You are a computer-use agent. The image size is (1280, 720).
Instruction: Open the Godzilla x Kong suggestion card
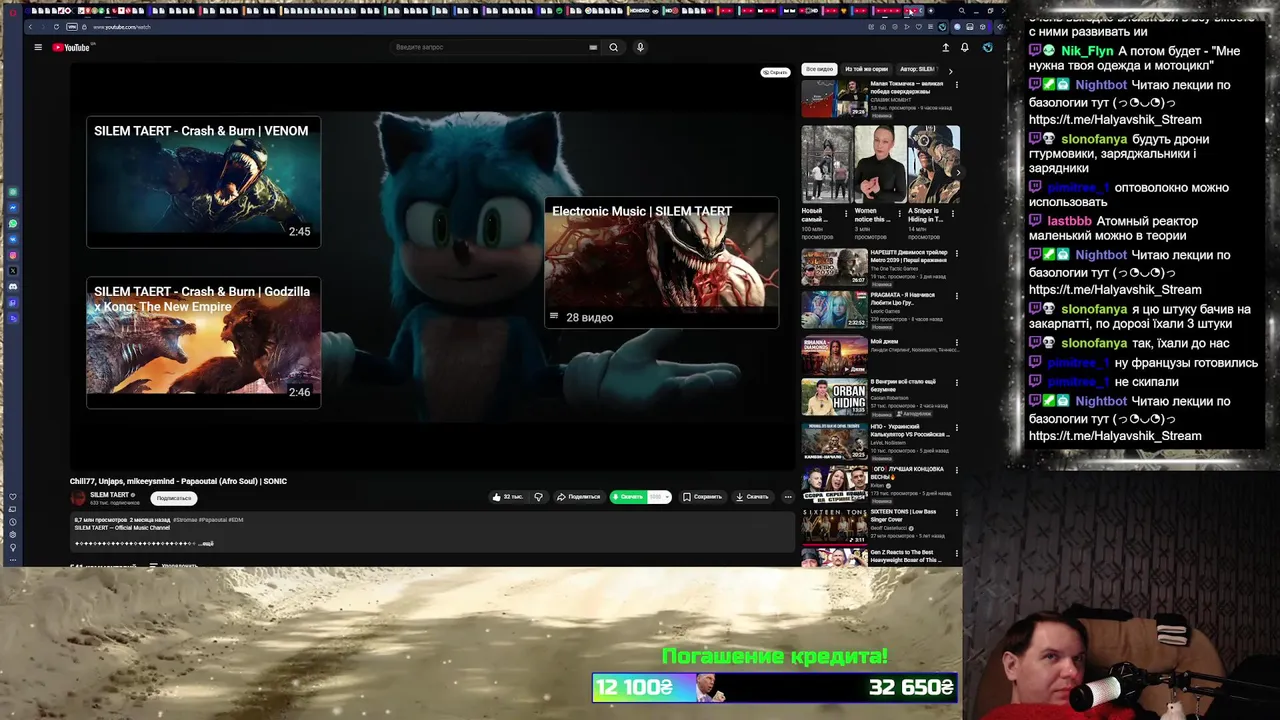203,343
